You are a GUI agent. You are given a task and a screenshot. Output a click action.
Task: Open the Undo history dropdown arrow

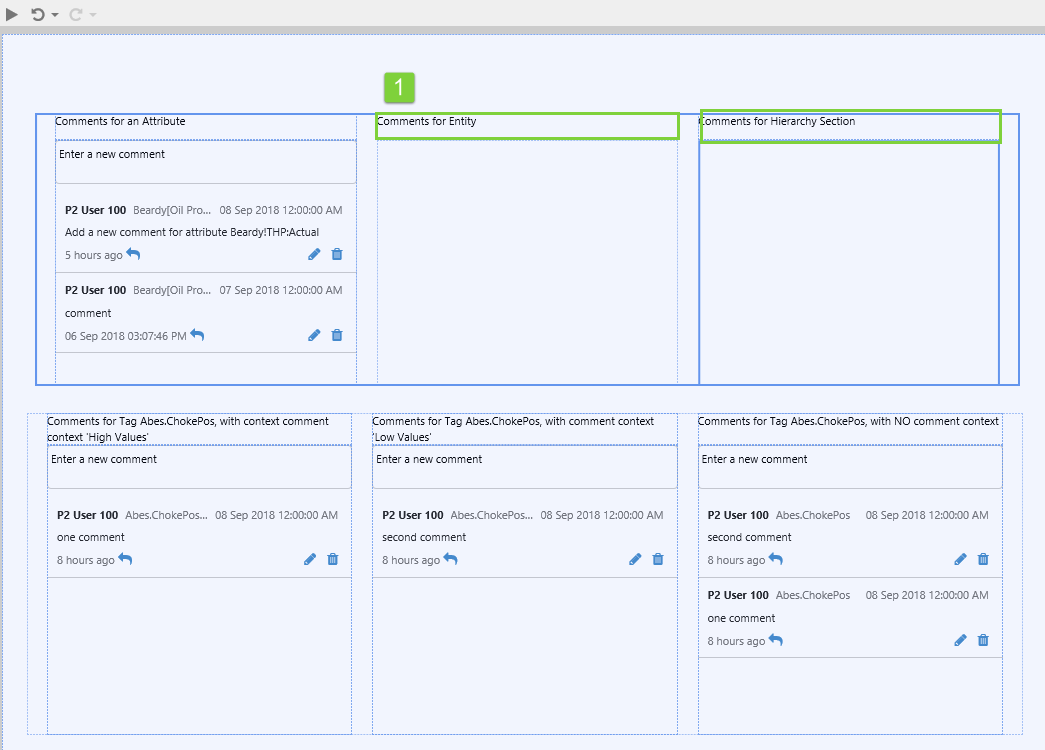(55, 15)
